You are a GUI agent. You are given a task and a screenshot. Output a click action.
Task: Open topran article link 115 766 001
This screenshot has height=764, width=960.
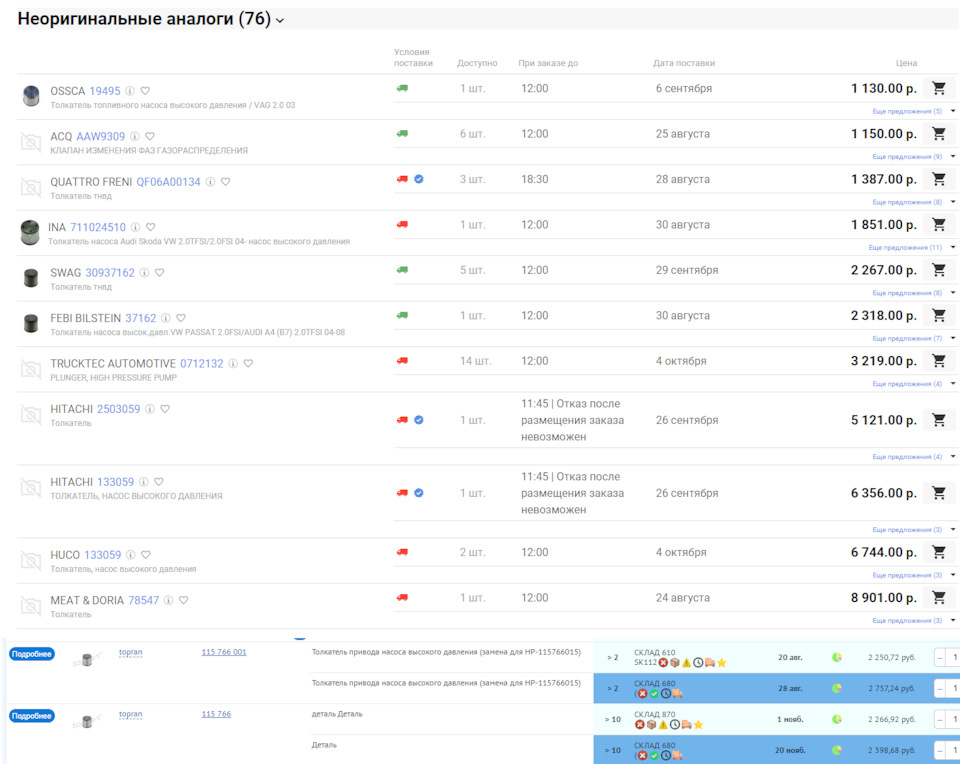tap(224, 652)
